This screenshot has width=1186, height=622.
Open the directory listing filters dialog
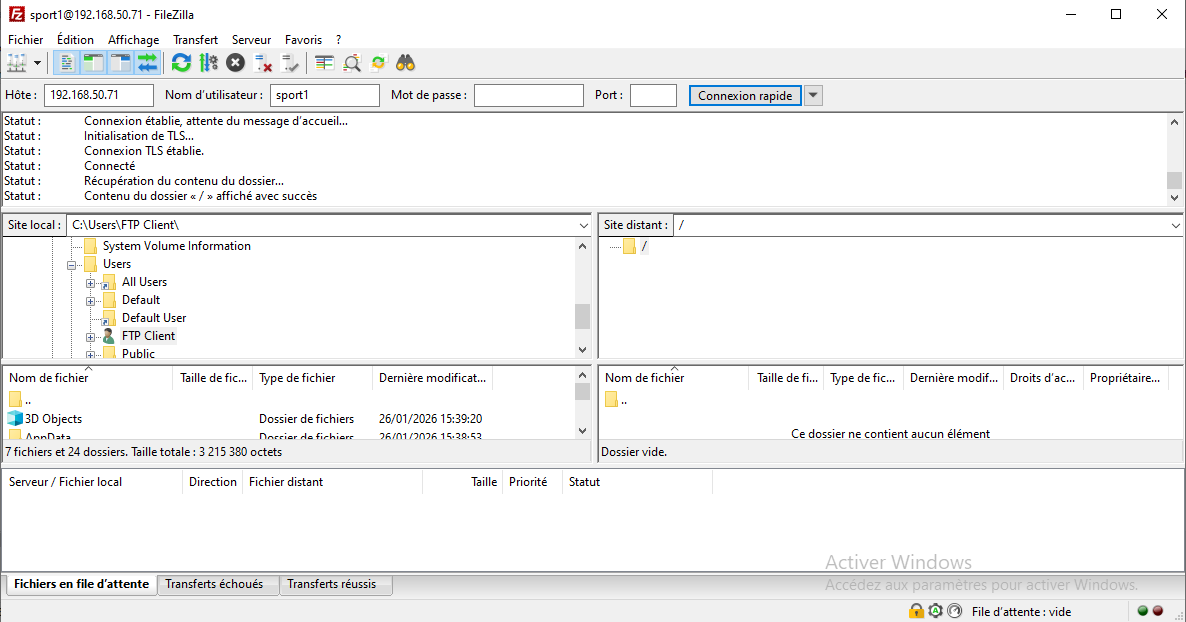point(324,64)
